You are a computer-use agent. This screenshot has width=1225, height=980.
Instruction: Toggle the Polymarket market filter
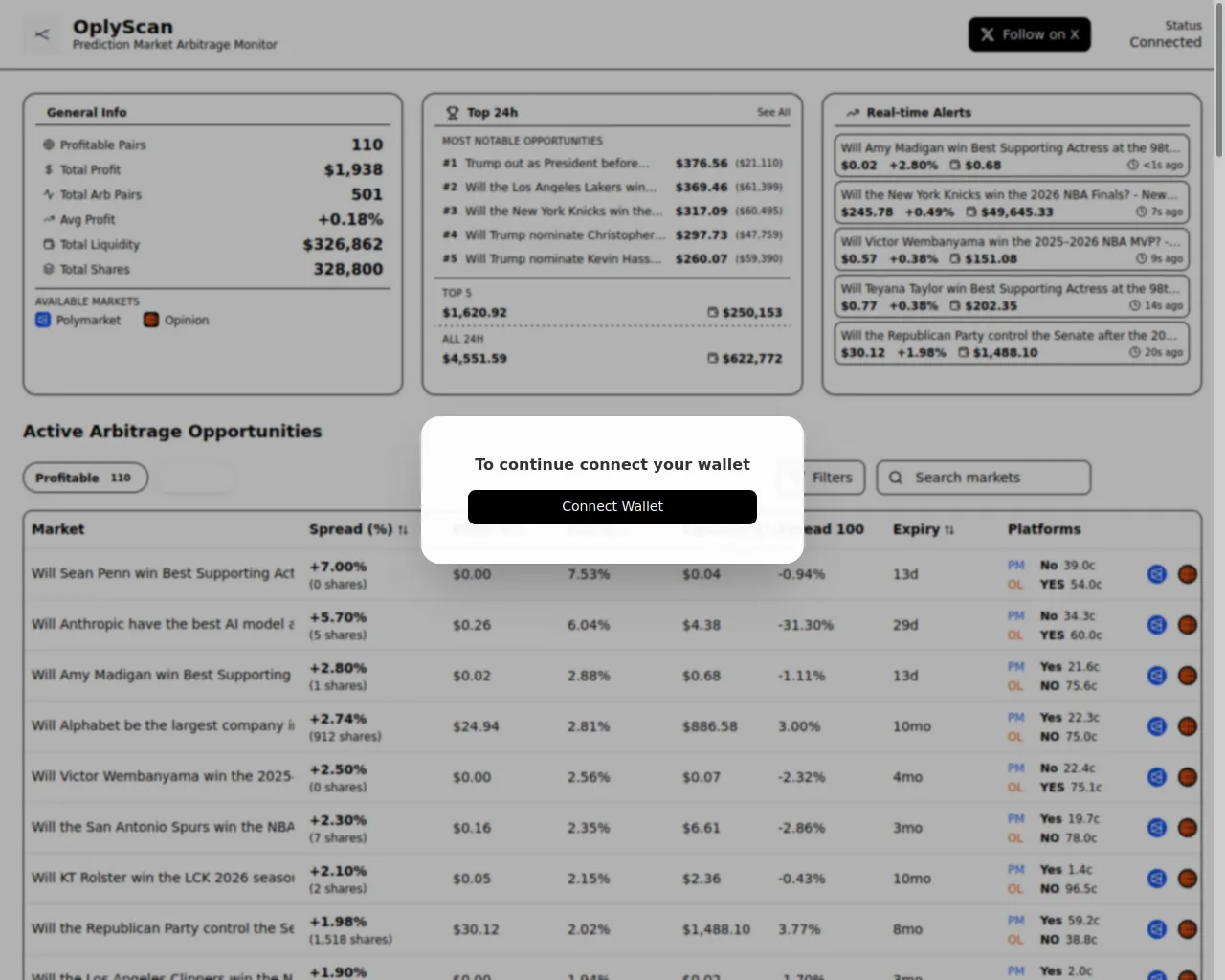tap(78, 321)
